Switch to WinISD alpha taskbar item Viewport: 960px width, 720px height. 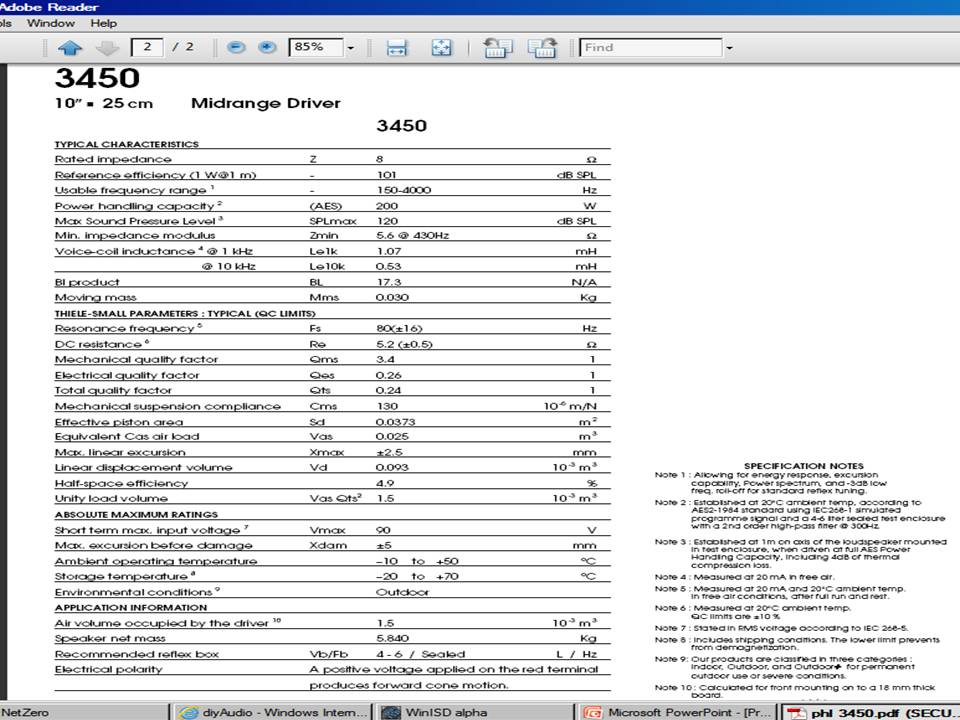(474, 712)
